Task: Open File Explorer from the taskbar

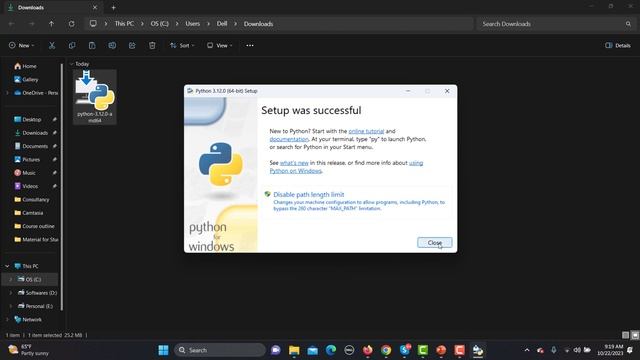Action: (294, 350)
